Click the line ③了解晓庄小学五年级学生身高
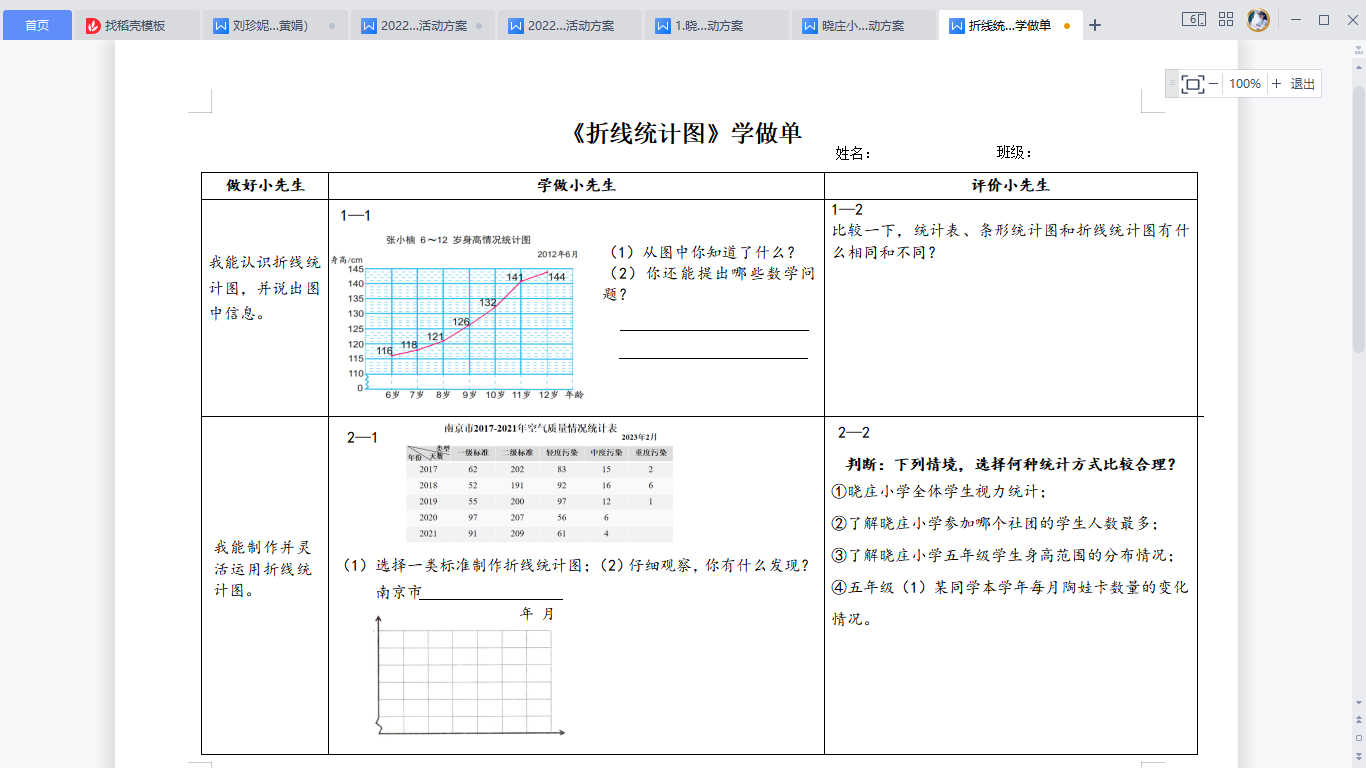The height and width of the screenshot is (768, 1366). coord(1003,555)
